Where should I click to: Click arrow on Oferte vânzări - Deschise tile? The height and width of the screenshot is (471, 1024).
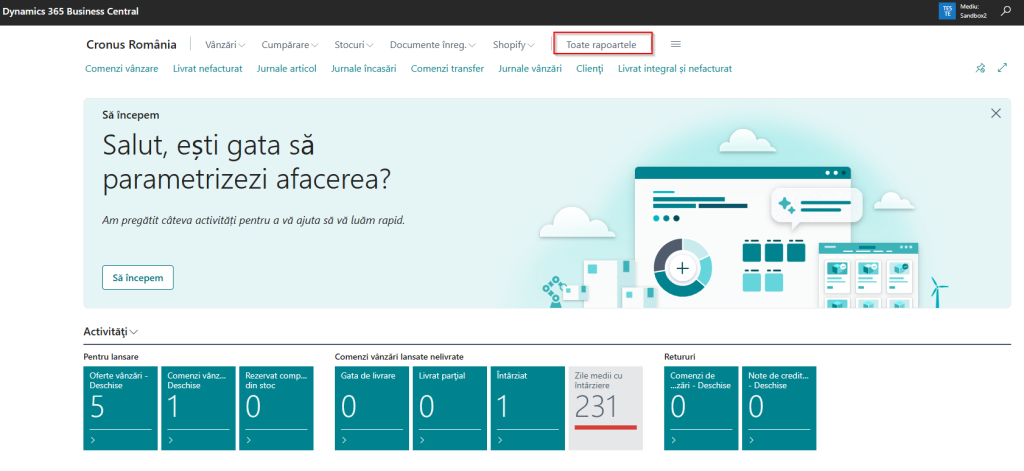(x=93, y=440)
